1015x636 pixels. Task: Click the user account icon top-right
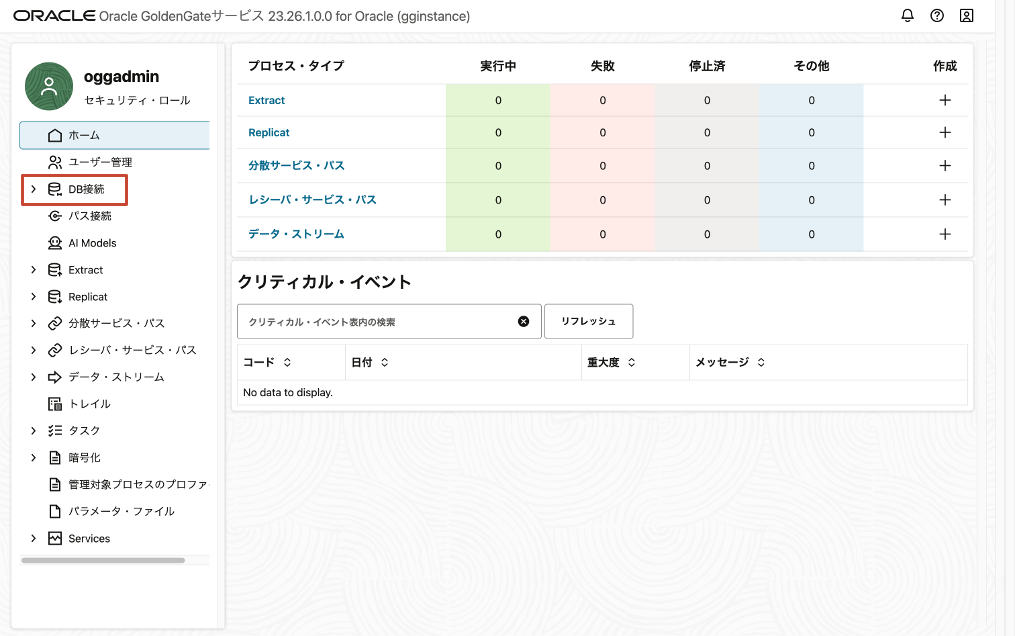click(966, 15)
